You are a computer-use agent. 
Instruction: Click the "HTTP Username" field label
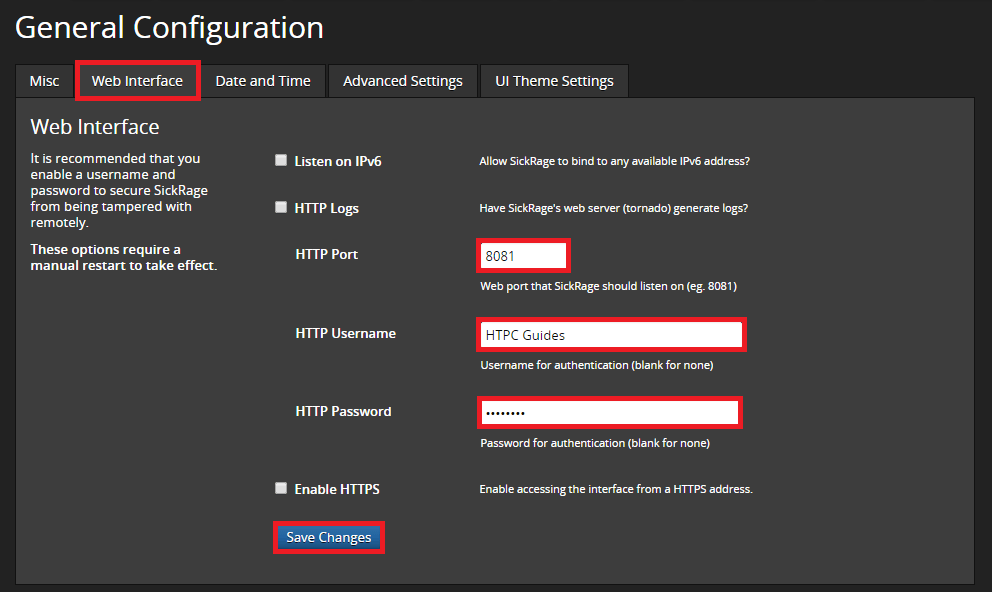pyautogui.click(x=345, y=333)
